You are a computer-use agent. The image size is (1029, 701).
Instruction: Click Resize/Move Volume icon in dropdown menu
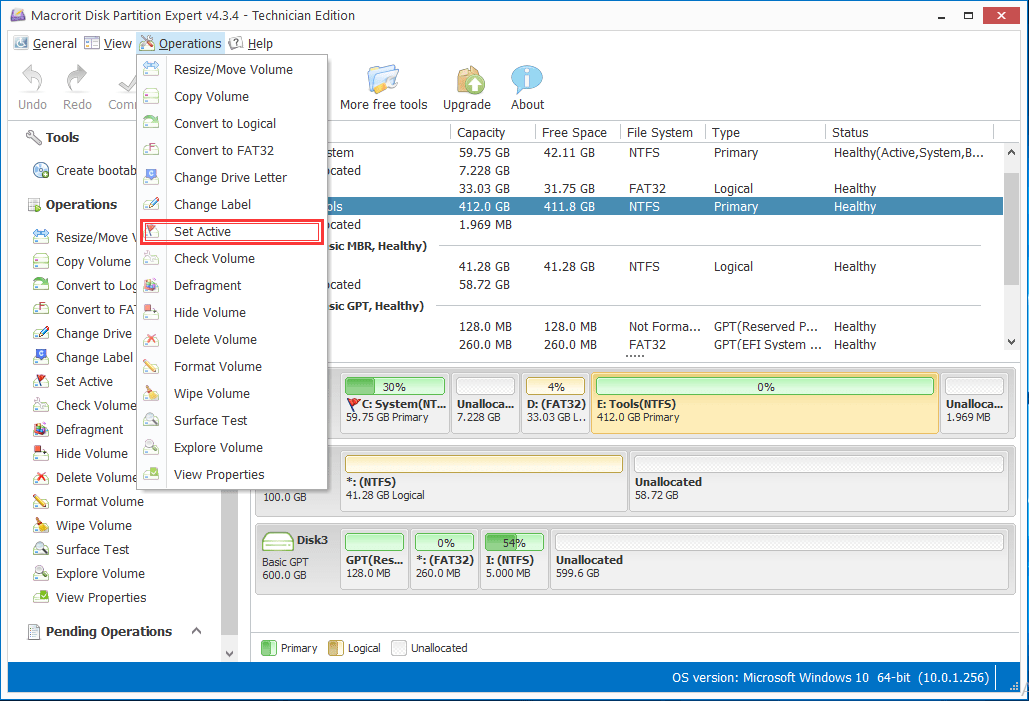click(151, 68)
